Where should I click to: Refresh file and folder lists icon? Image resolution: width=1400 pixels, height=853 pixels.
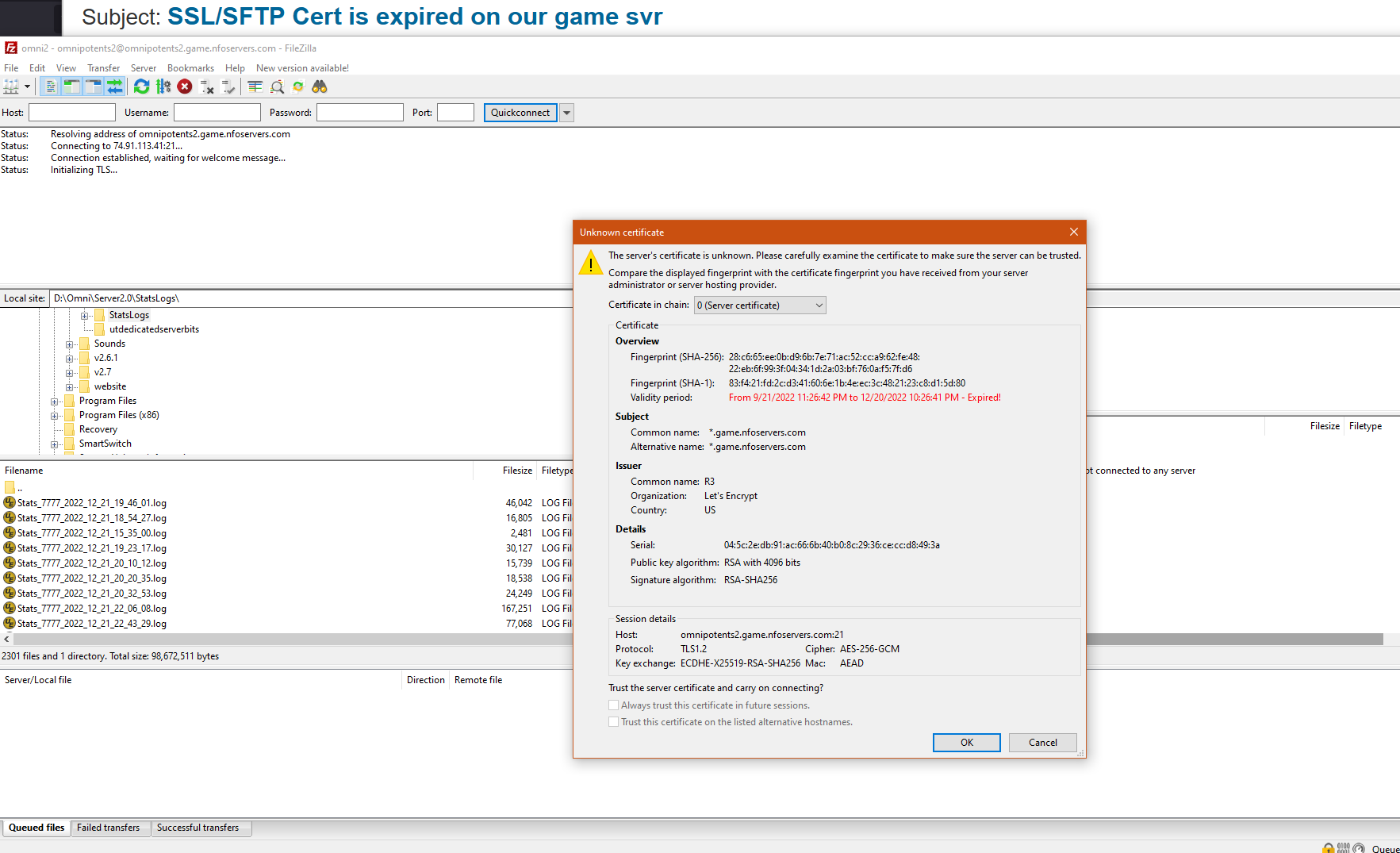(141, 86)
